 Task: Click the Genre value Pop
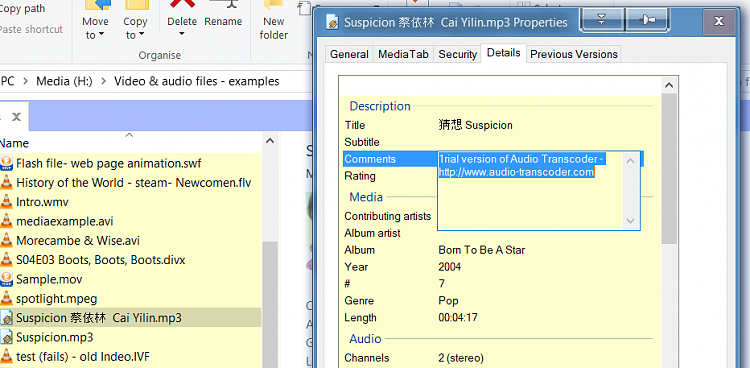click(x=448, y=301)
